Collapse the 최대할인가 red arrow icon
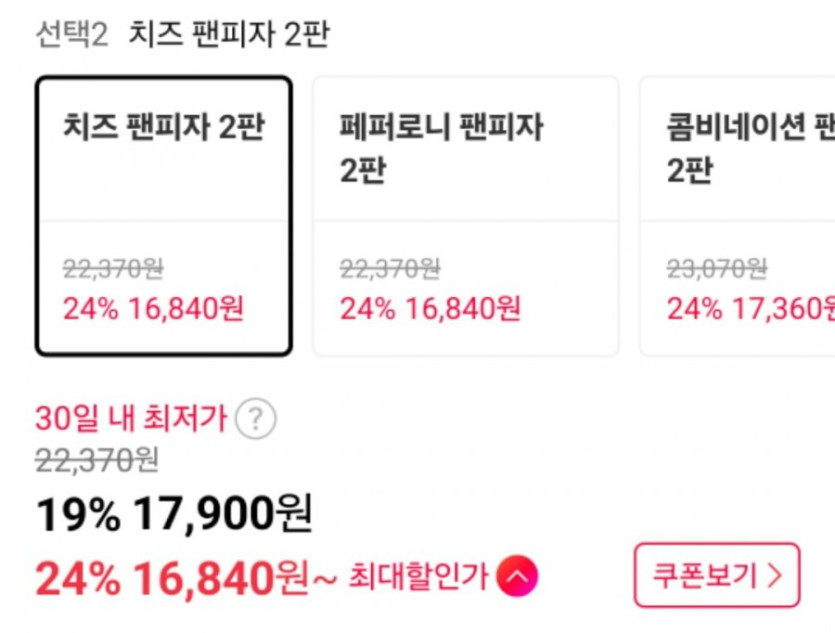This screenshot has width=835, height=633. click(517, 575)
